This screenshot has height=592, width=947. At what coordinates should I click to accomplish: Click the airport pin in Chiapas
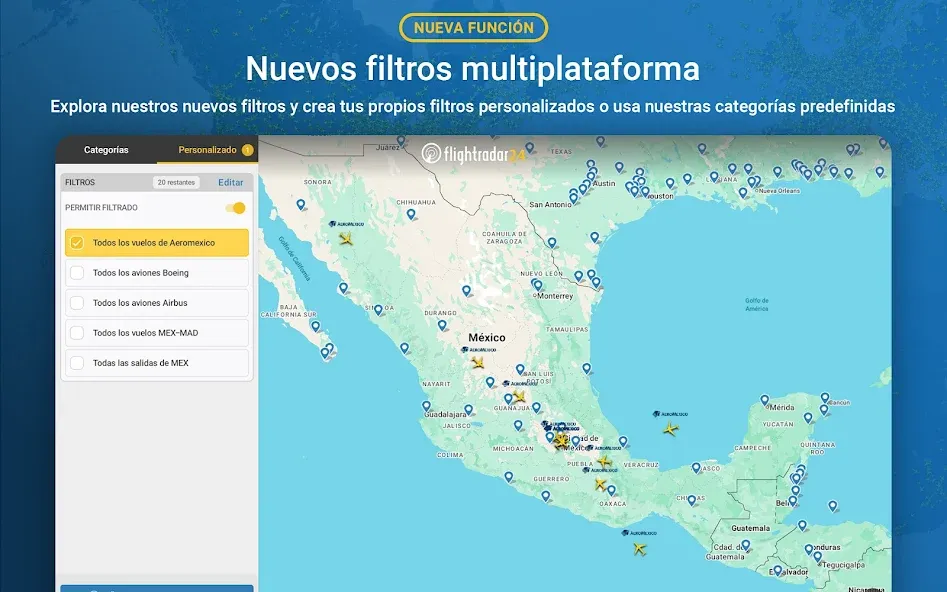click(692, 500)
